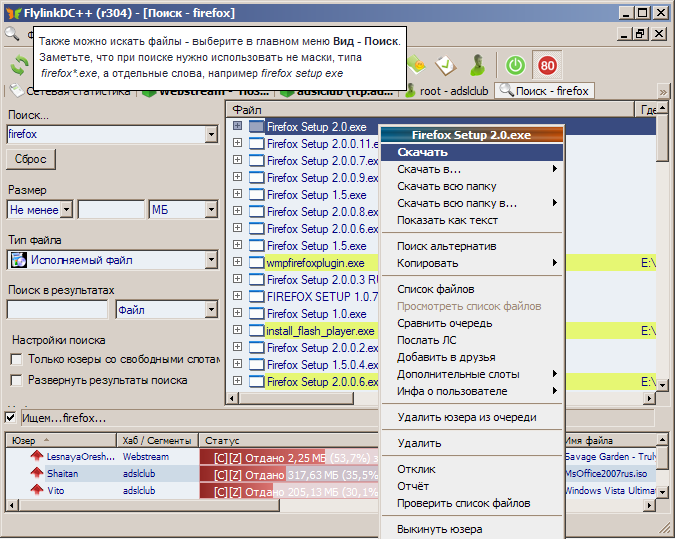Select 'Список файлов' menu entry

[472, 289]
